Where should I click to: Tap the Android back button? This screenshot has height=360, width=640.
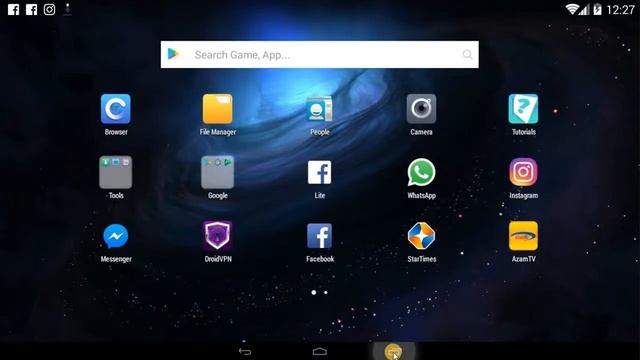click(x=245, y=351)
